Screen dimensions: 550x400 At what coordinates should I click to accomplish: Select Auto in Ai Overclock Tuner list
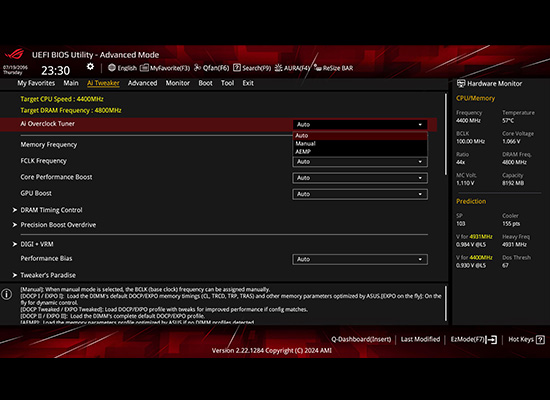click(x=360, y=135)
